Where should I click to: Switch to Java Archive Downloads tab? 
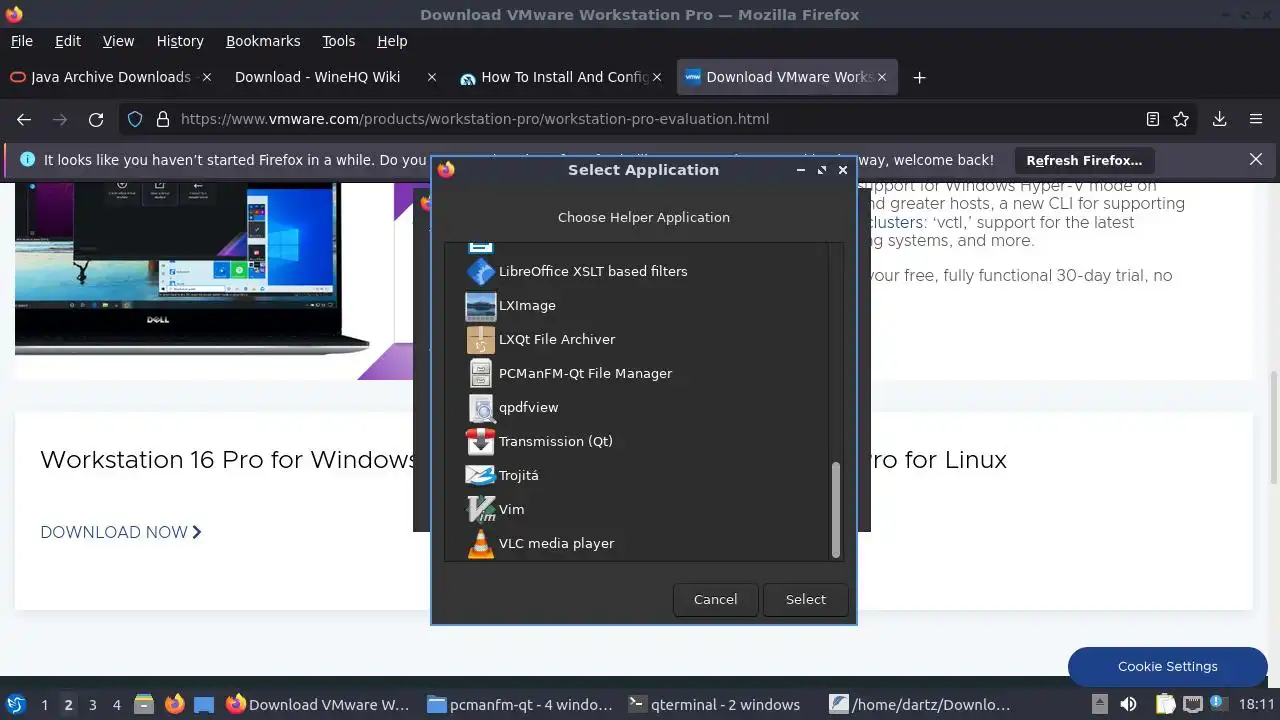(x=110, y=77)
